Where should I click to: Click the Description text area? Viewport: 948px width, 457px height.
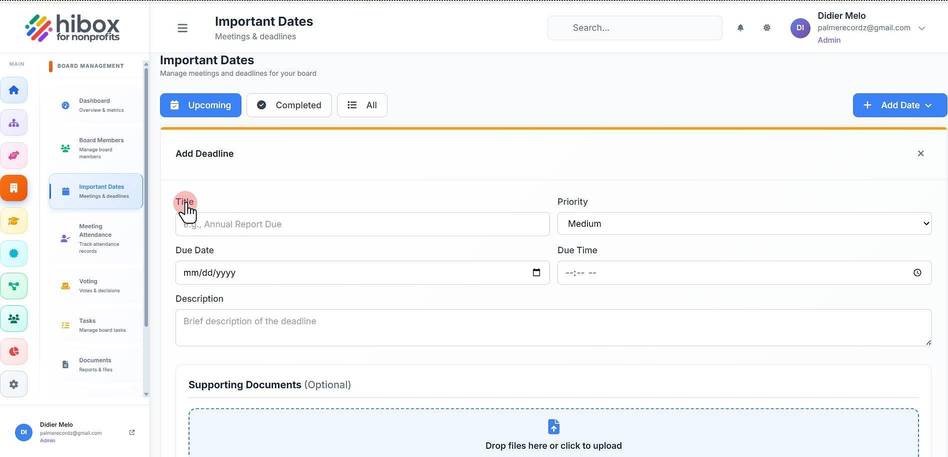pos(553,328)
